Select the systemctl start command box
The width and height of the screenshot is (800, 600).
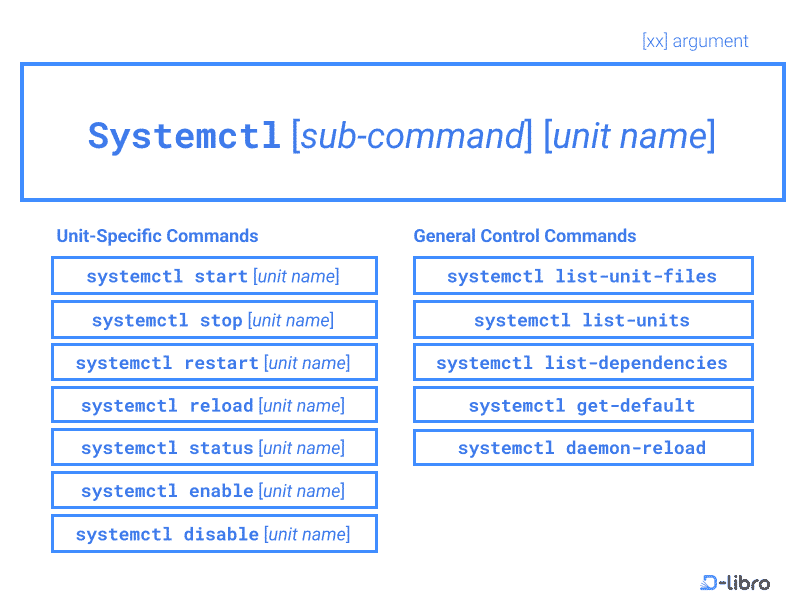214,275
